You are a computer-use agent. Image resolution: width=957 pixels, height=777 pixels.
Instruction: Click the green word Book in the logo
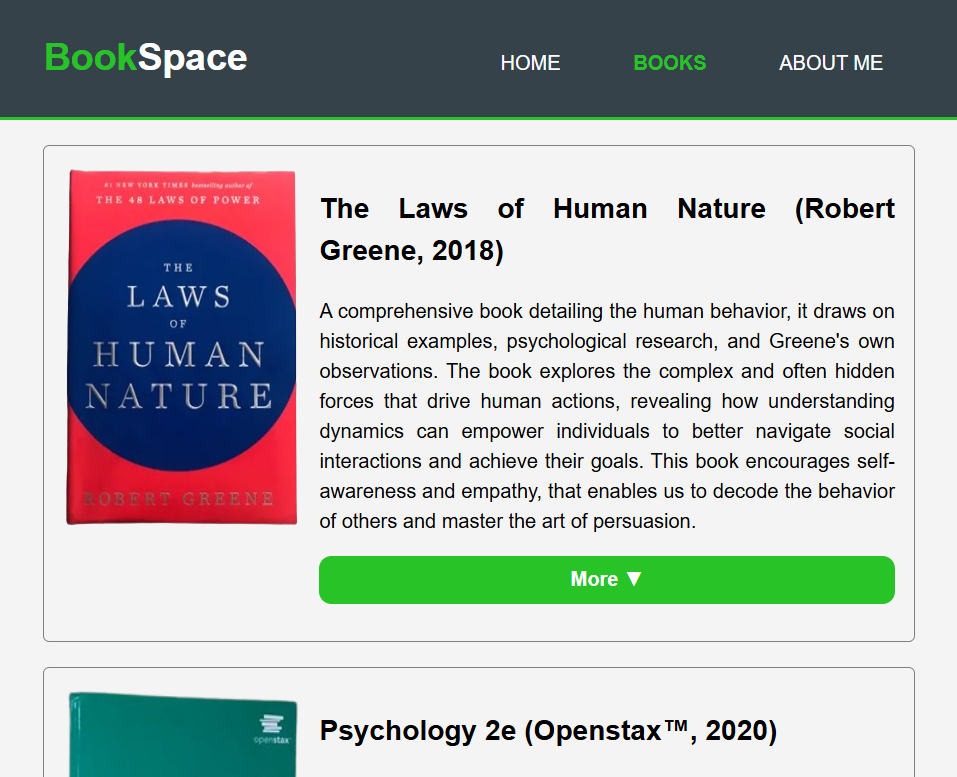91,58
